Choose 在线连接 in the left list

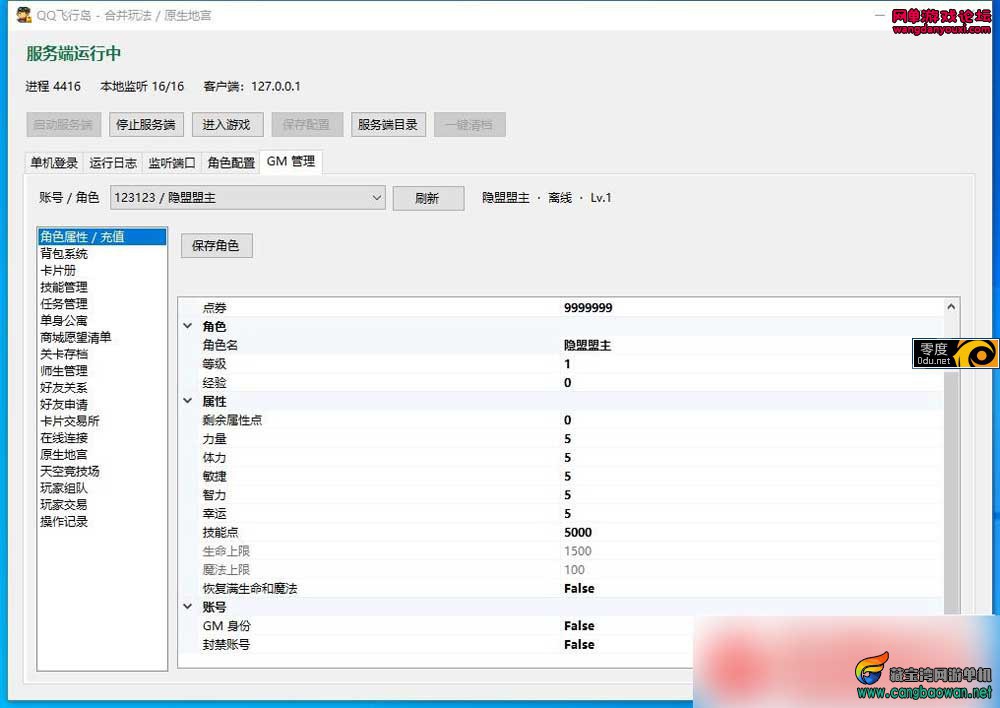tap(102, 438)
